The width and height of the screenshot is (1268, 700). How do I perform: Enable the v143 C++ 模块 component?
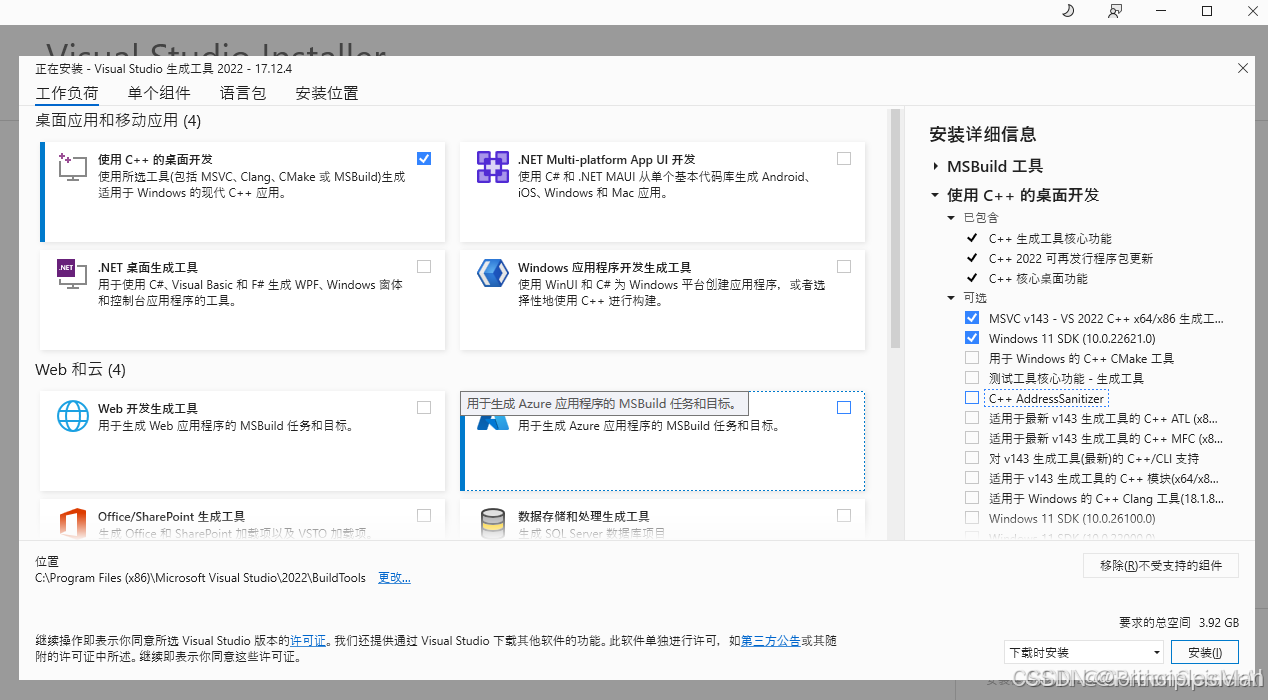[972, 478]
